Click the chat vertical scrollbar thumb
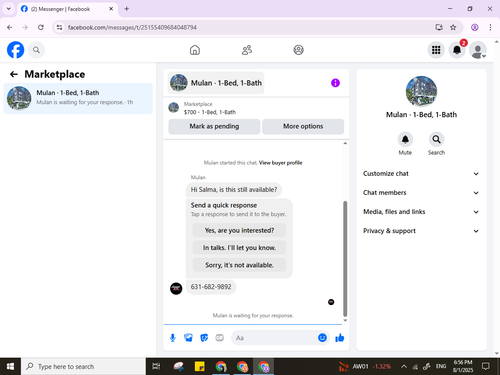 (x=345, y=258)
